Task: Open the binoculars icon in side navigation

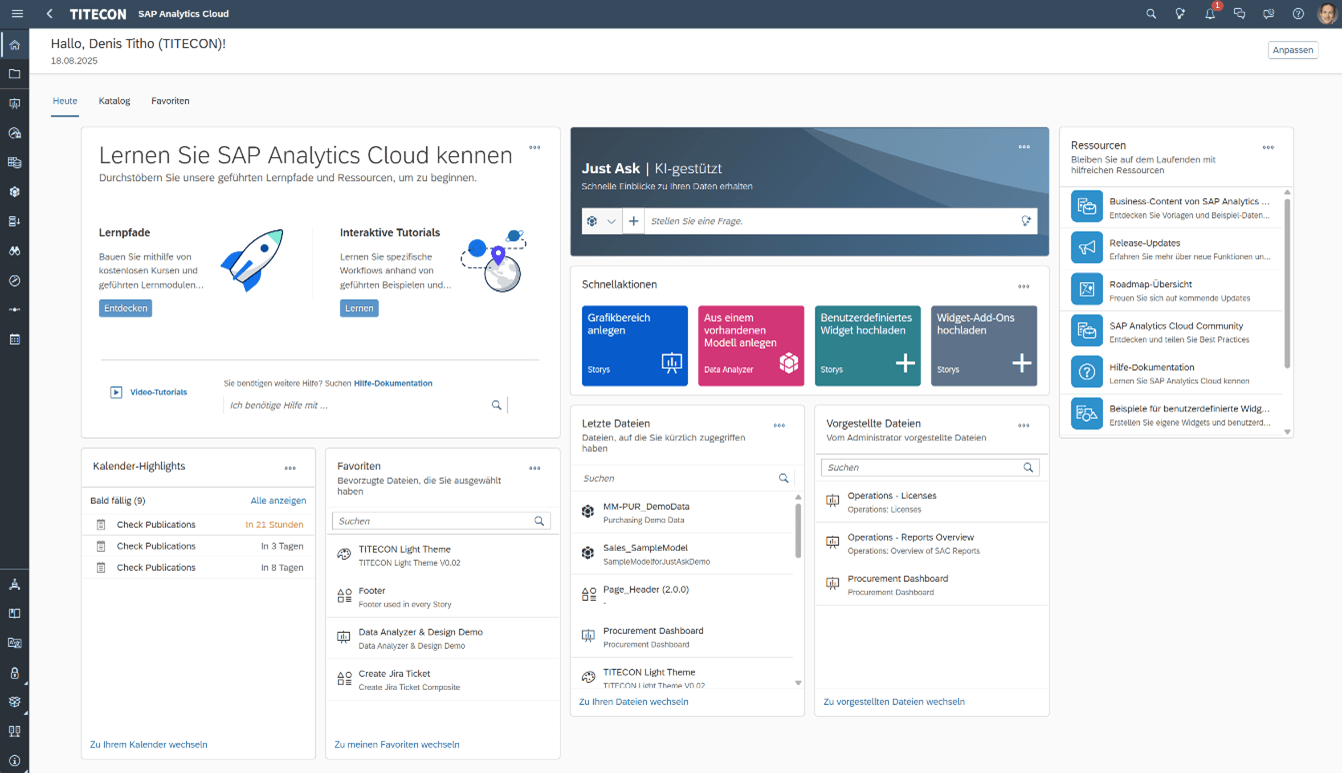Action: tap(14, 251)
